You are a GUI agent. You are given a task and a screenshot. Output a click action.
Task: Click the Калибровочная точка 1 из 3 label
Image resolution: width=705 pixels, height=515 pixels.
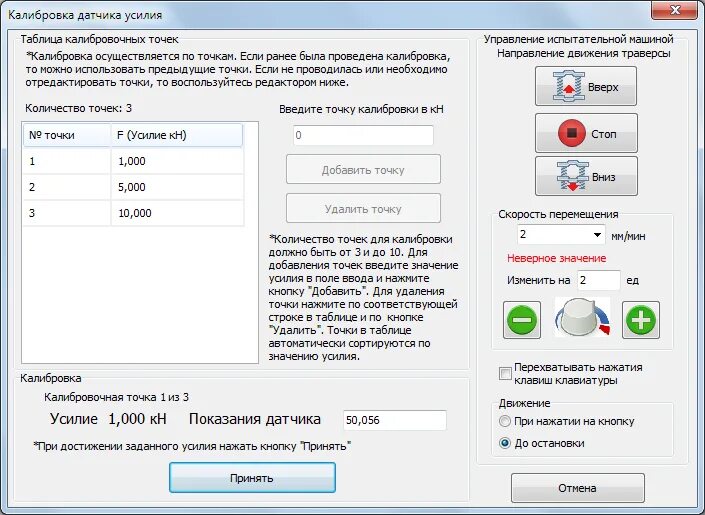[x=116, y=397]
